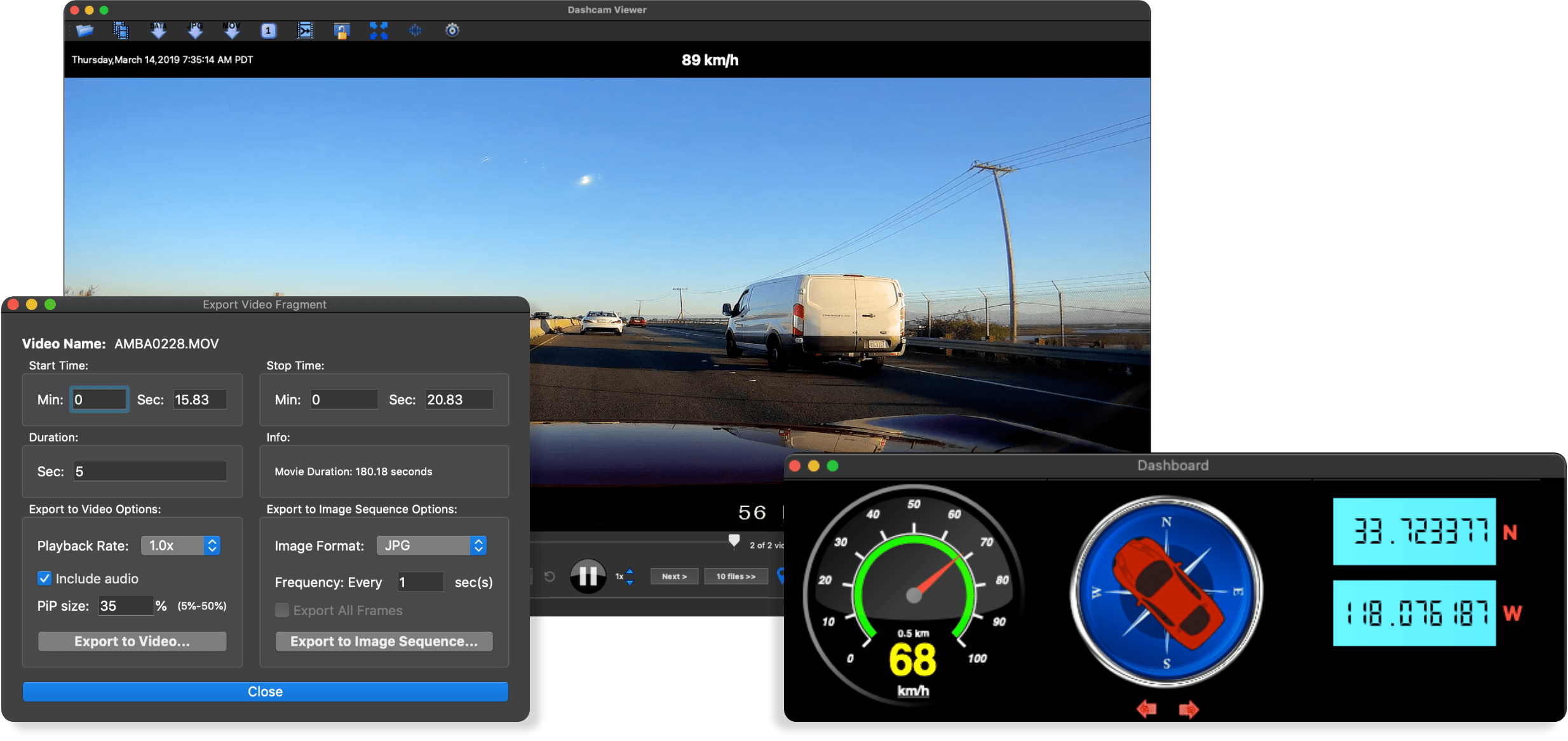This screenshot has width=1568, height=741.
Task: Open Dashcam Viewer settings via gear icon
Action: click(x=452, y=30)
